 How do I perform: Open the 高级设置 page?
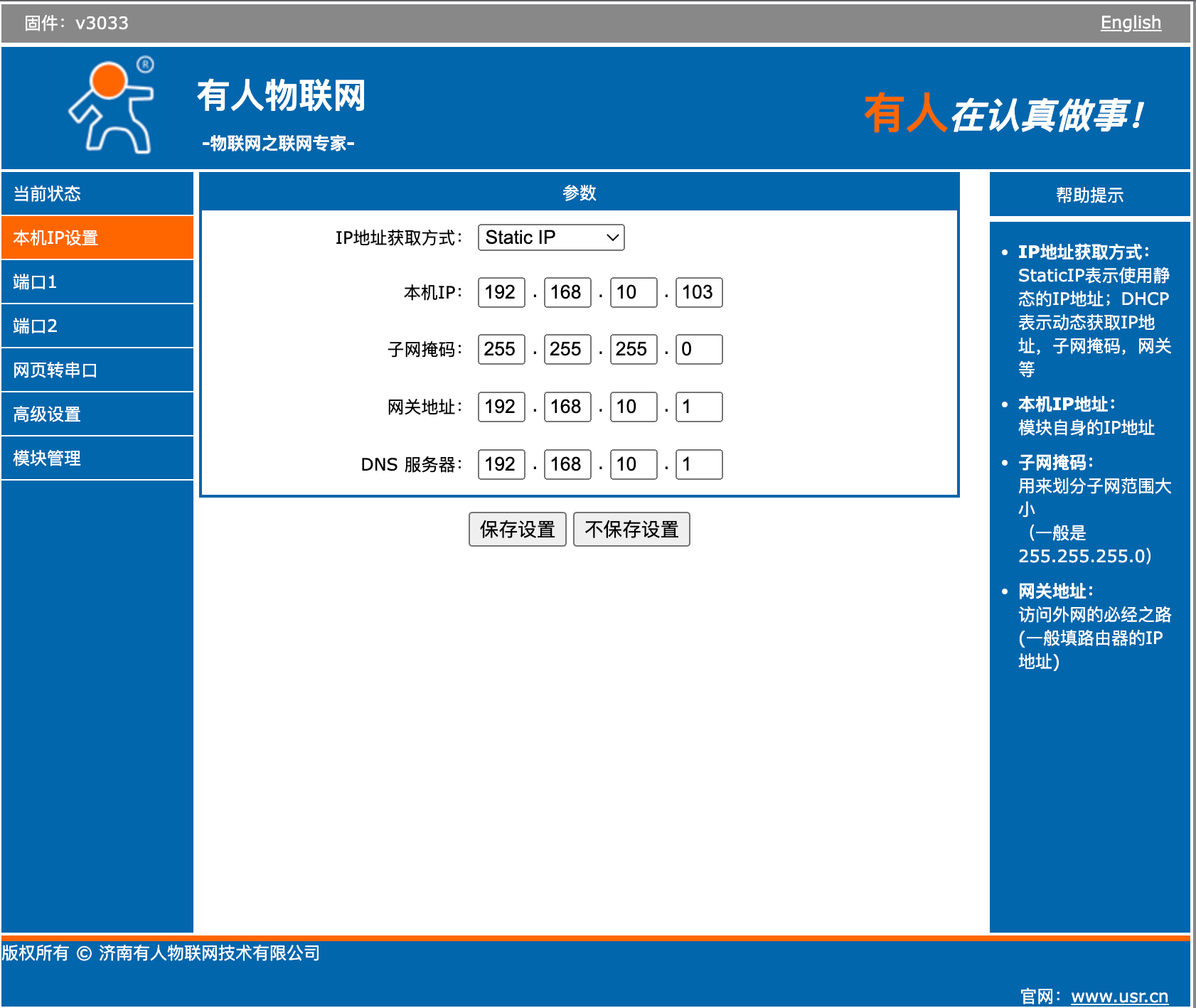coord(97,414)
